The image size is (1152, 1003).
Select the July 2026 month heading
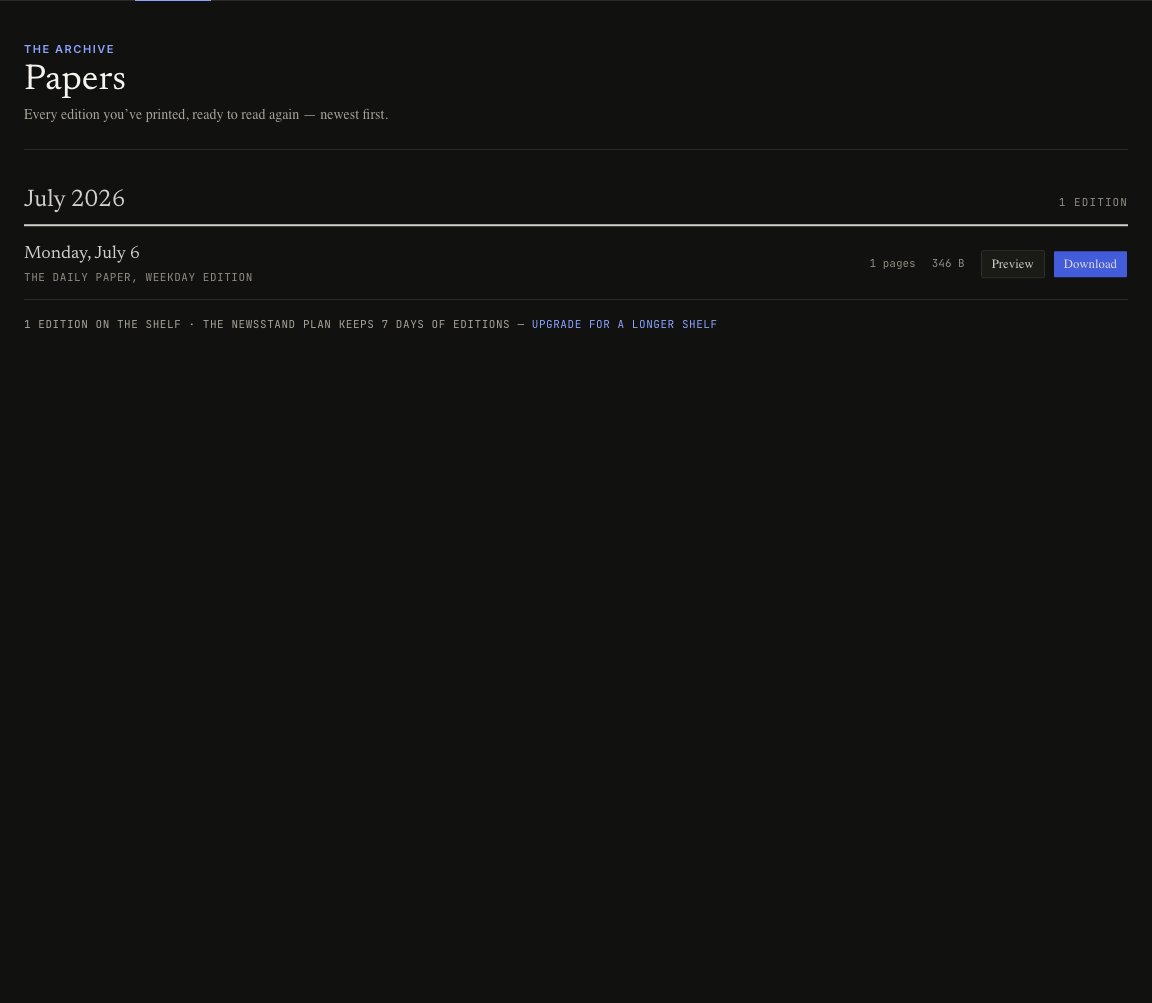(74, 198)
